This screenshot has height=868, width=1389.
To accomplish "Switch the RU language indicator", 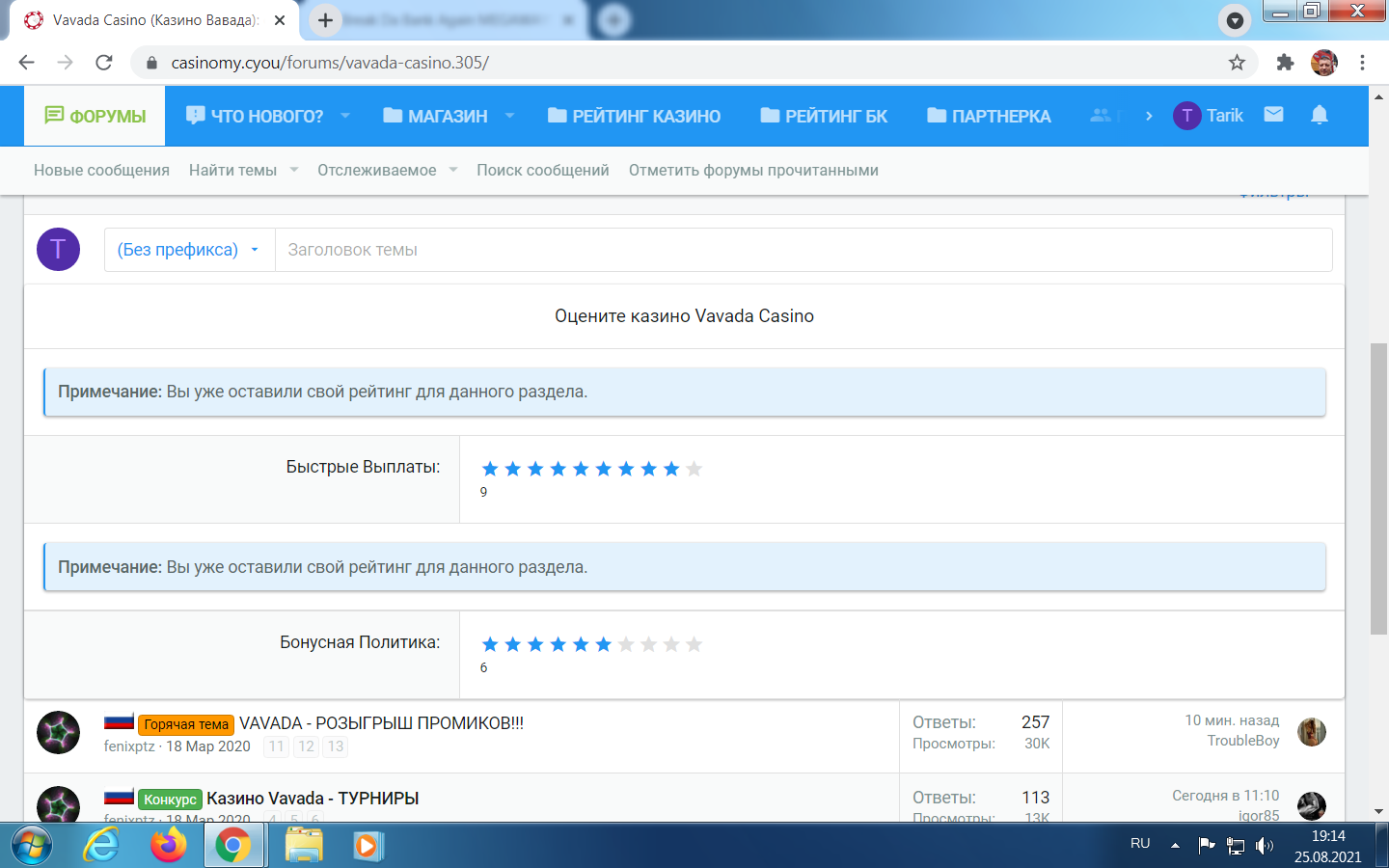I will pos(1140,844).
